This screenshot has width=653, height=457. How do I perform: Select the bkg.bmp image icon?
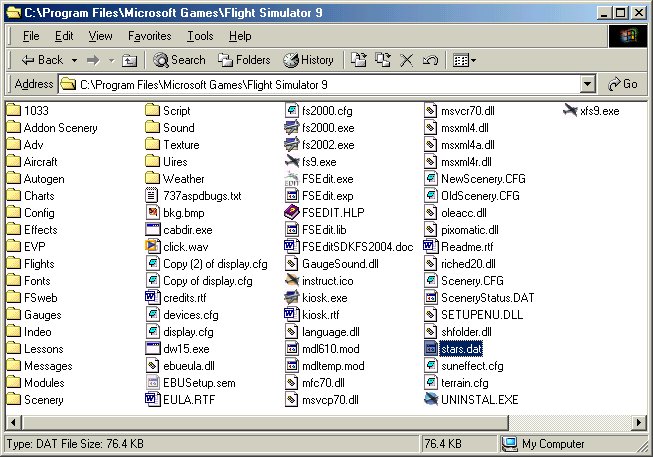click(x=153, y=212)
